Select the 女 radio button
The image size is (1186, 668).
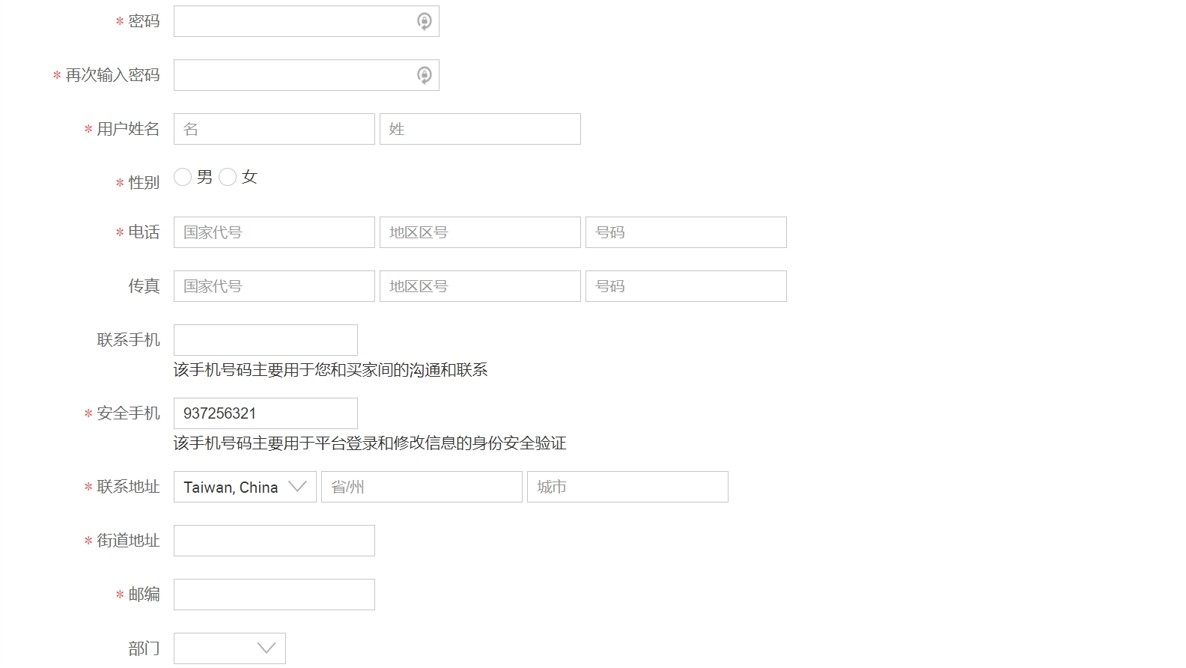tap(228, 177)
